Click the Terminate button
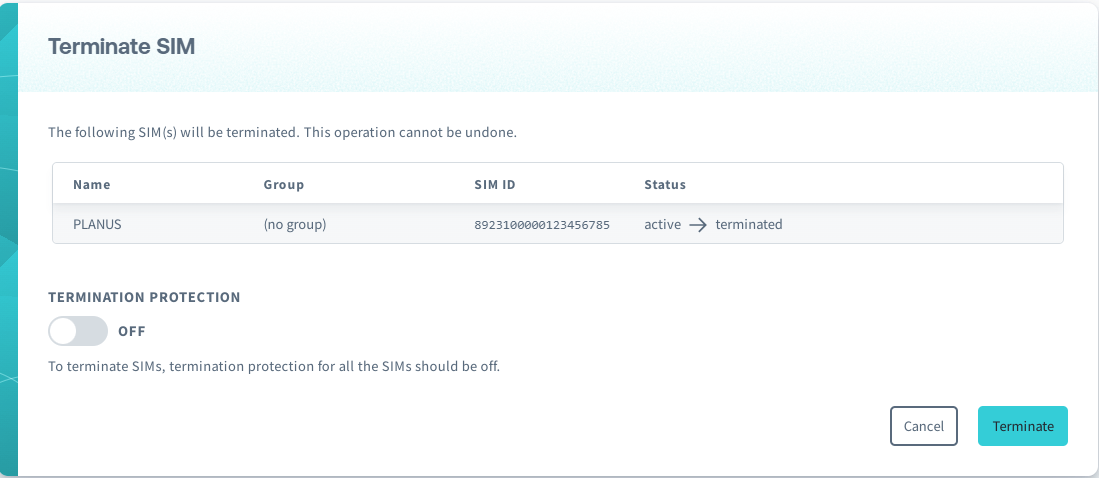 click(1022, 426)
